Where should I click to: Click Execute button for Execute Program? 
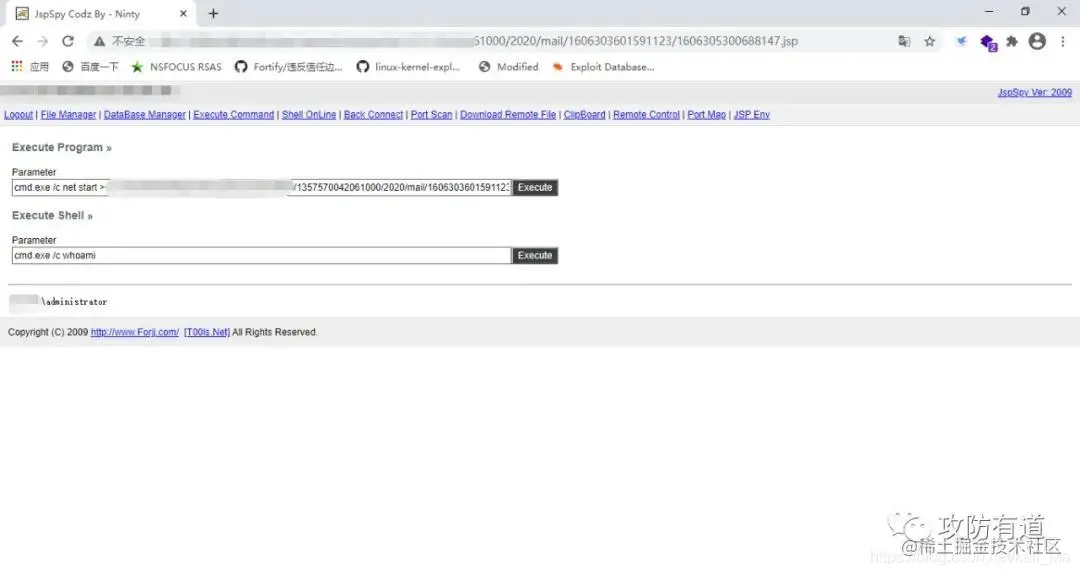pos(534,187)
